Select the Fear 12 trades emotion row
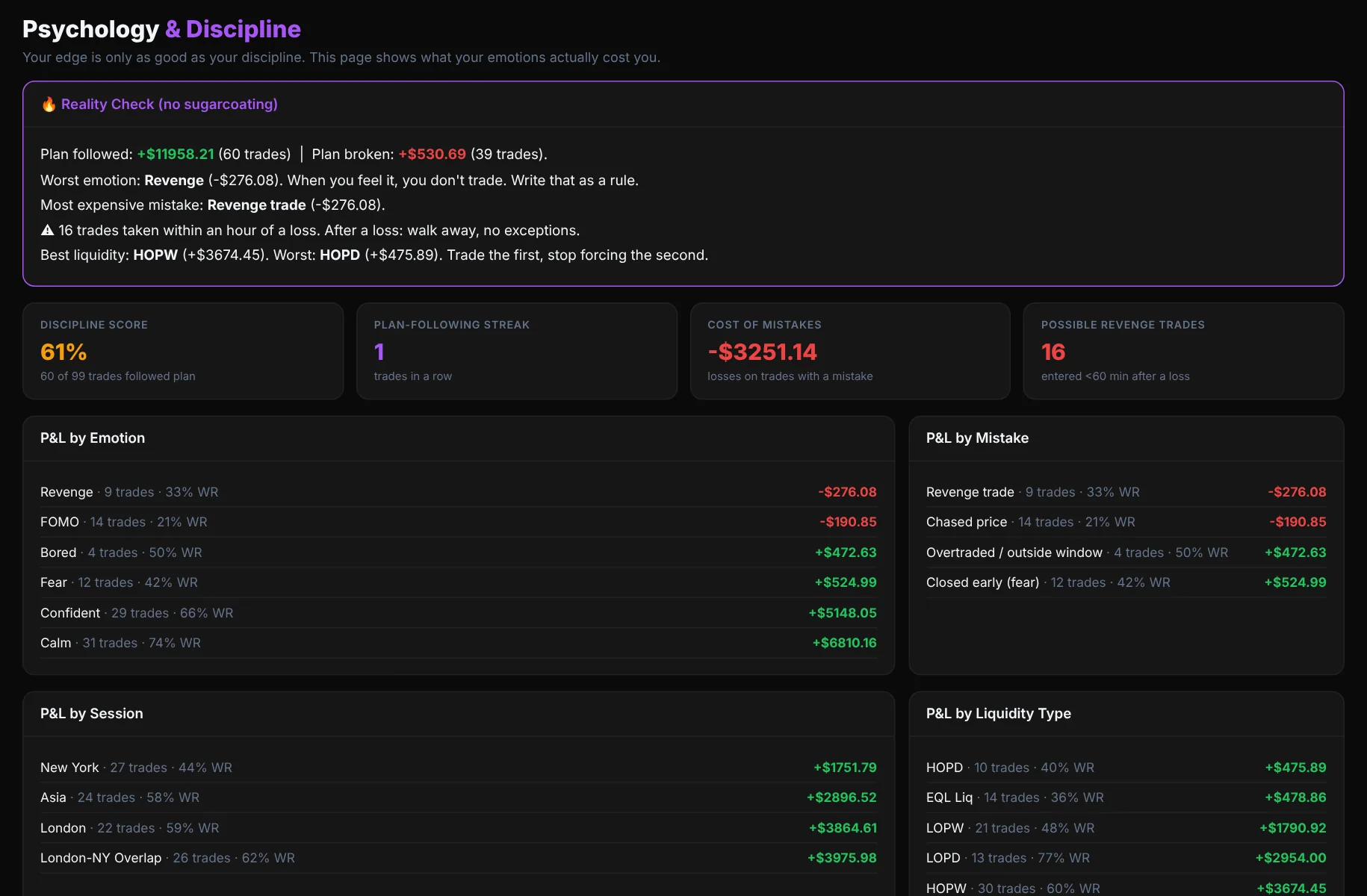 [459, 582]
